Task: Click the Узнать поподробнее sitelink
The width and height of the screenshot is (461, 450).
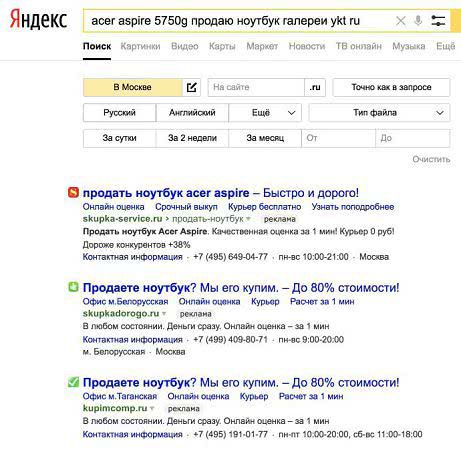Action: (353, 207)
